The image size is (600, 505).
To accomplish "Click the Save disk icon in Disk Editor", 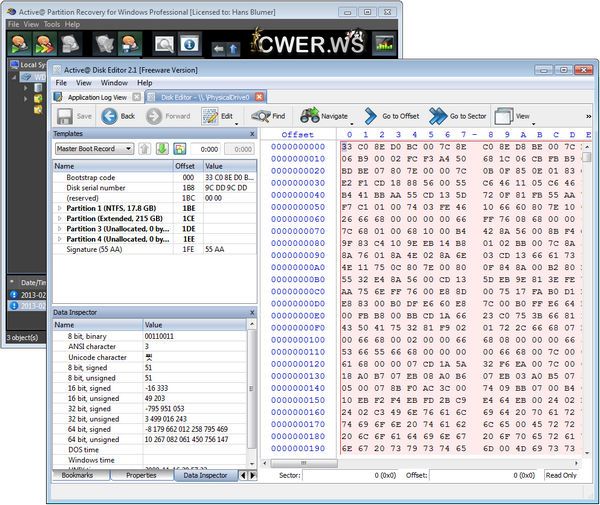I will (65, 116).
